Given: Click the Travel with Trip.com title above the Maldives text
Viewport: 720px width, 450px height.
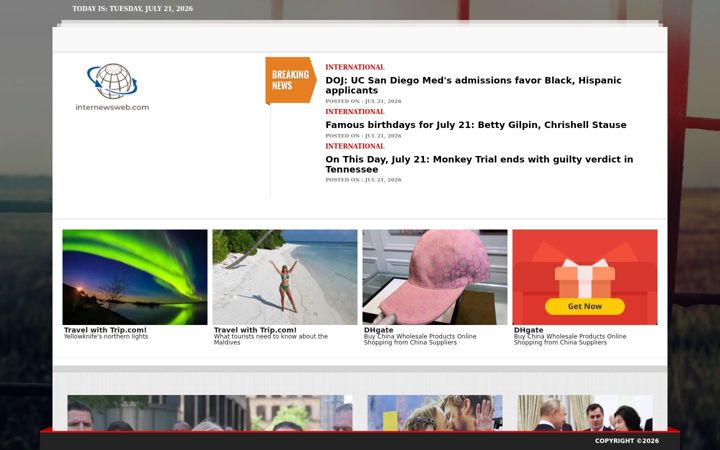Looking at the screenshot, I should click(255, 330).
